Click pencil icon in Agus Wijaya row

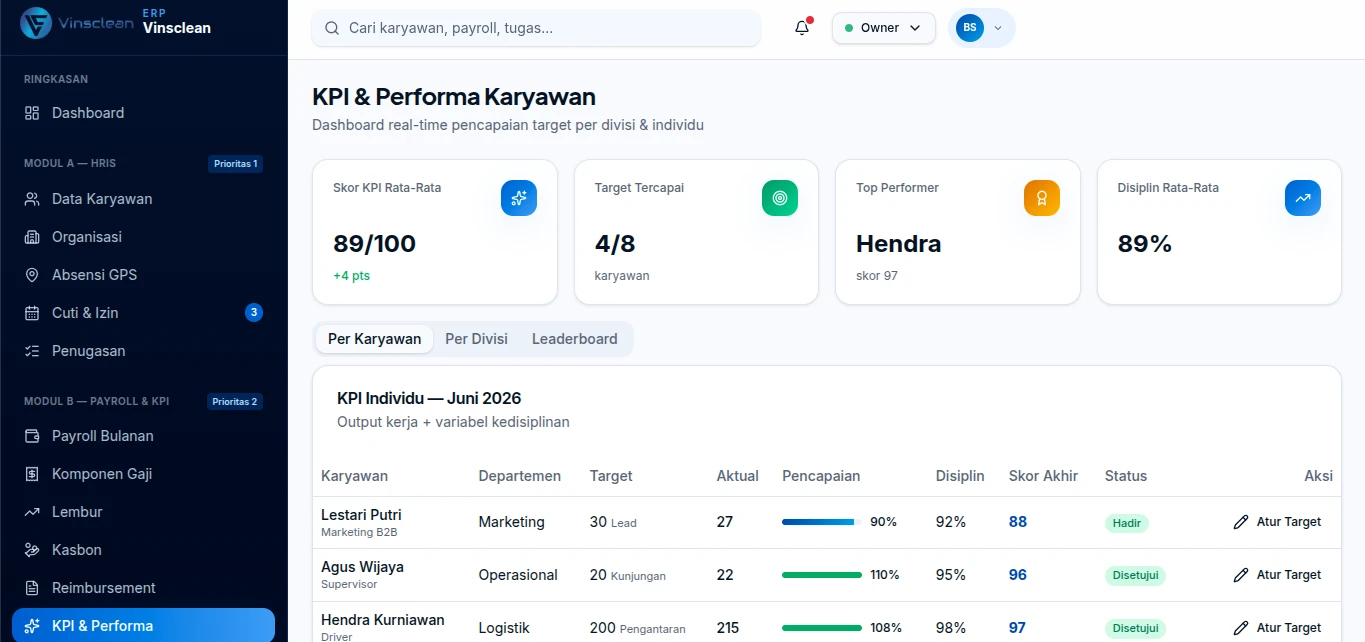(1241, 575)
